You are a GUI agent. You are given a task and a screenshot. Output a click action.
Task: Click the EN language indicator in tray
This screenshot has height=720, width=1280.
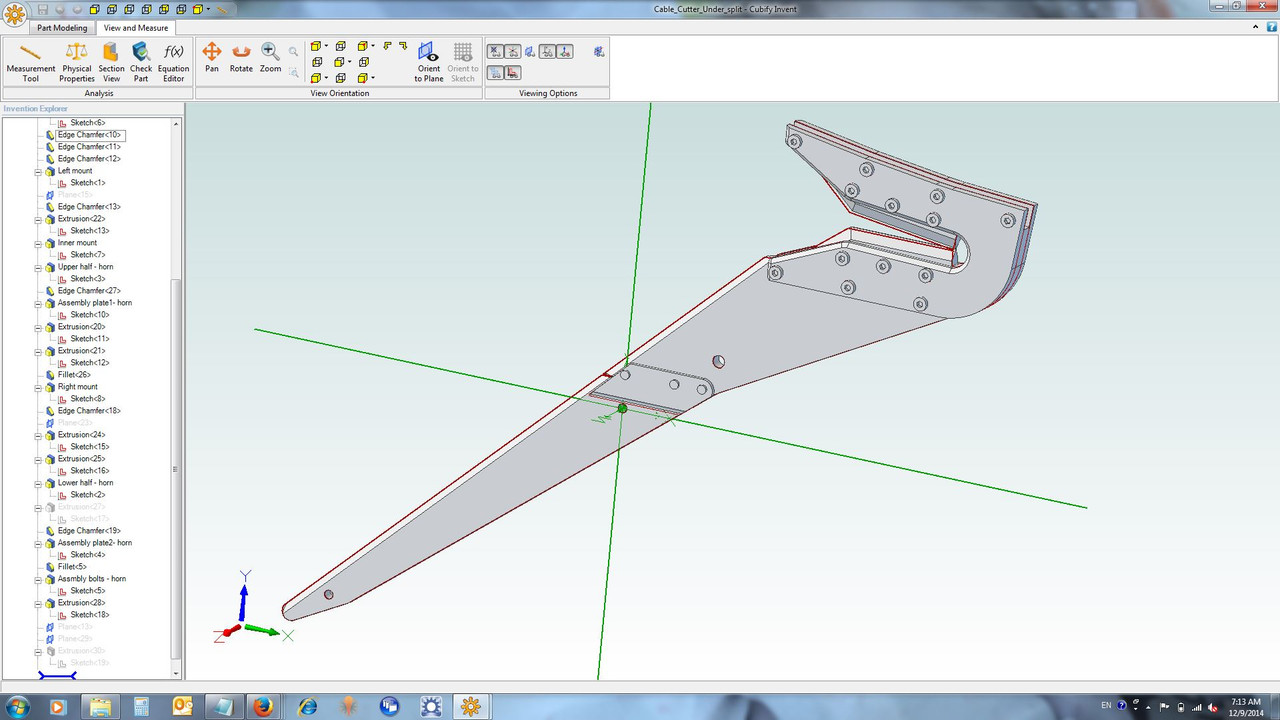point(1106,706)
